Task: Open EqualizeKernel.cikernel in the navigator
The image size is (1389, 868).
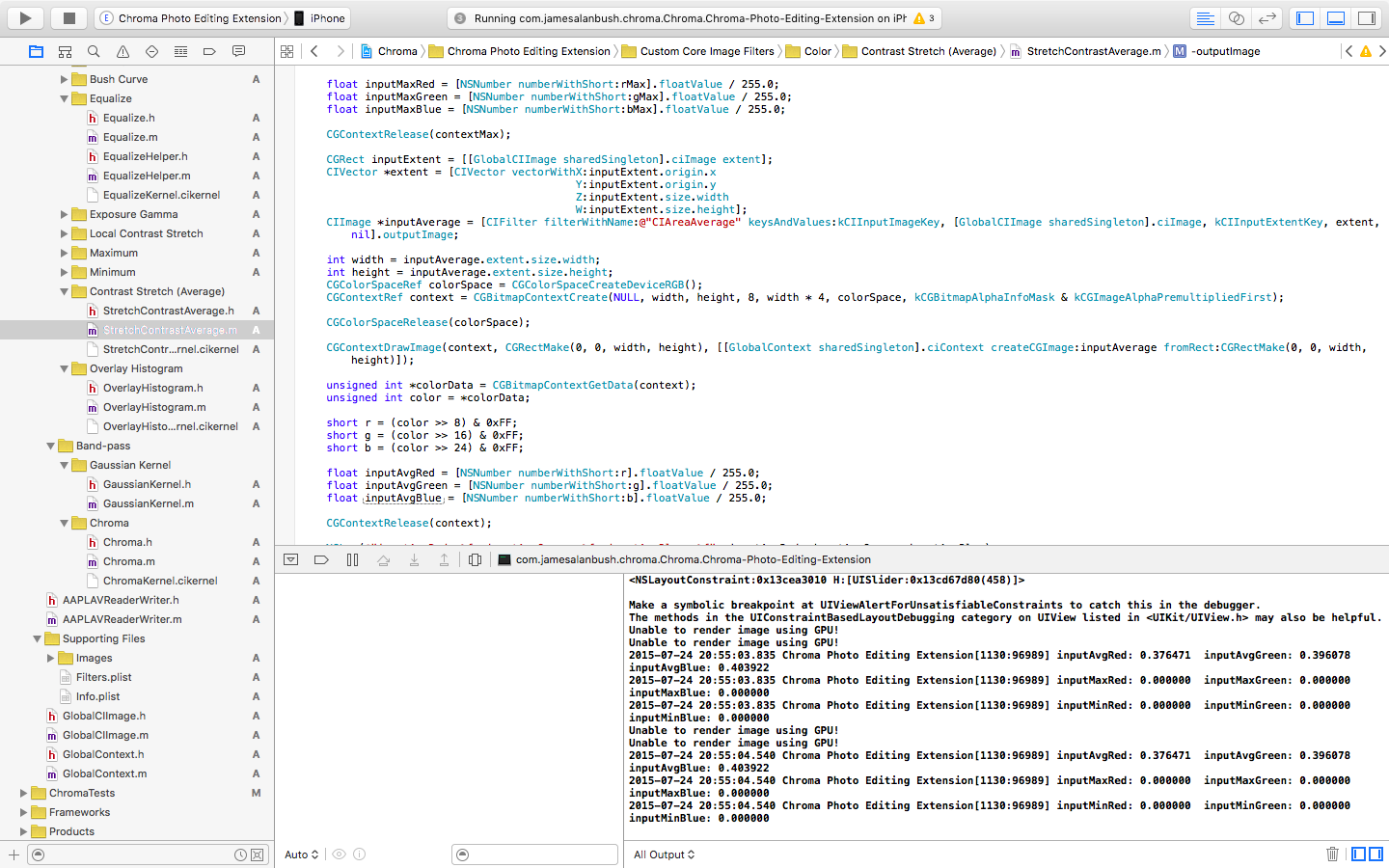Action: pos(161,195)
